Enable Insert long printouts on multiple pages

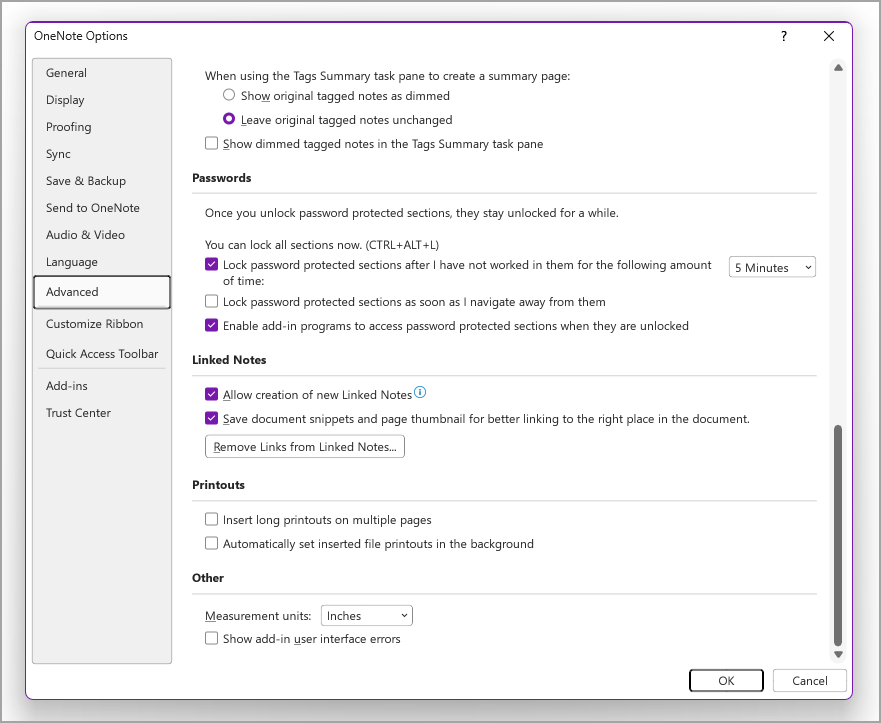pos(211,519)
